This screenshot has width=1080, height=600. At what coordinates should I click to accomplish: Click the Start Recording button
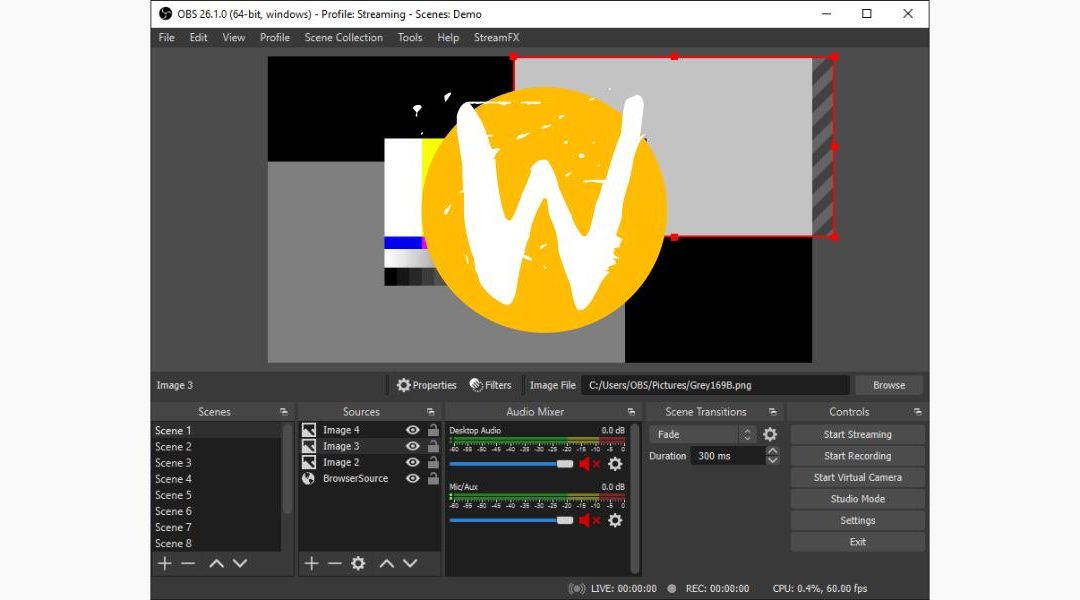coord(857,456)
